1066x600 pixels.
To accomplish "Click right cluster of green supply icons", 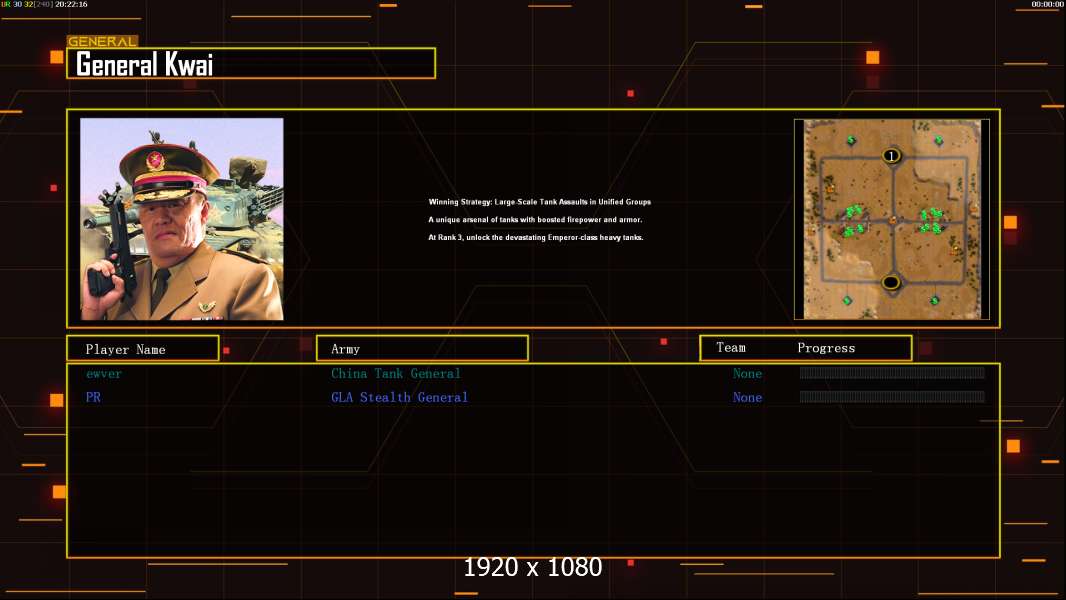I will tap(931, 220).
